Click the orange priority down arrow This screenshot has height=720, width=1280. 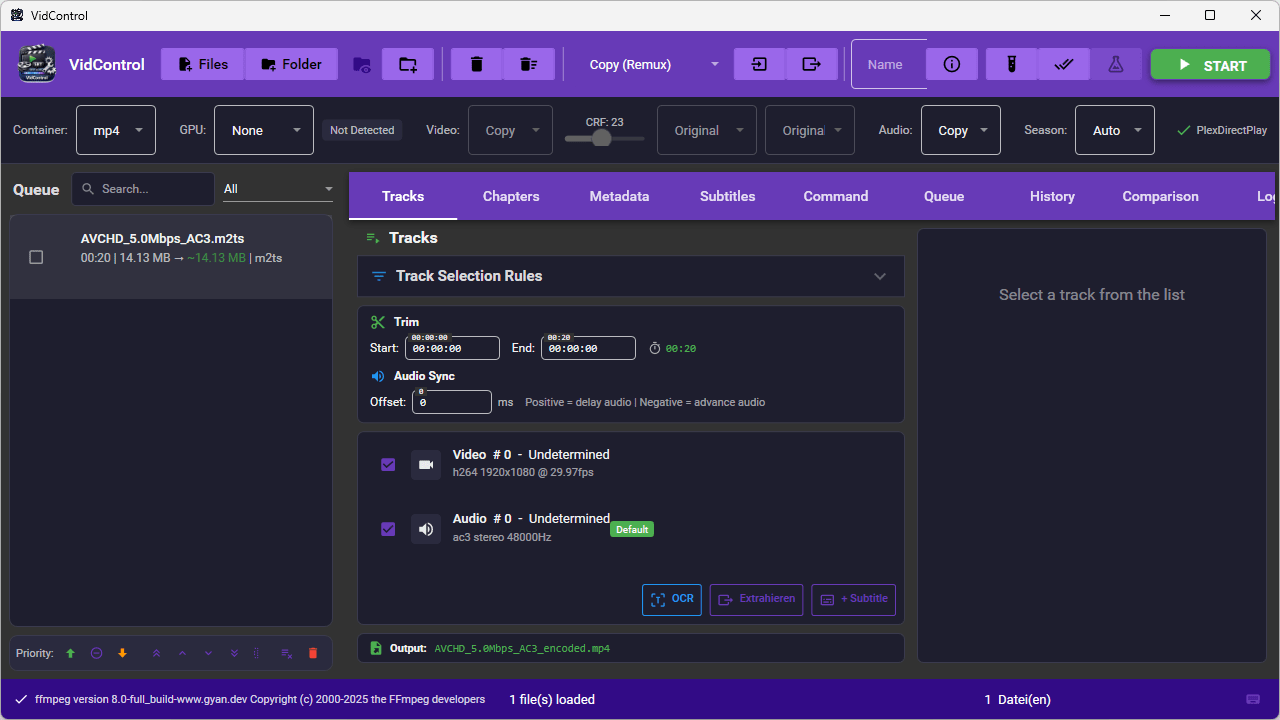pyautogui.click(x=123, y=653)
